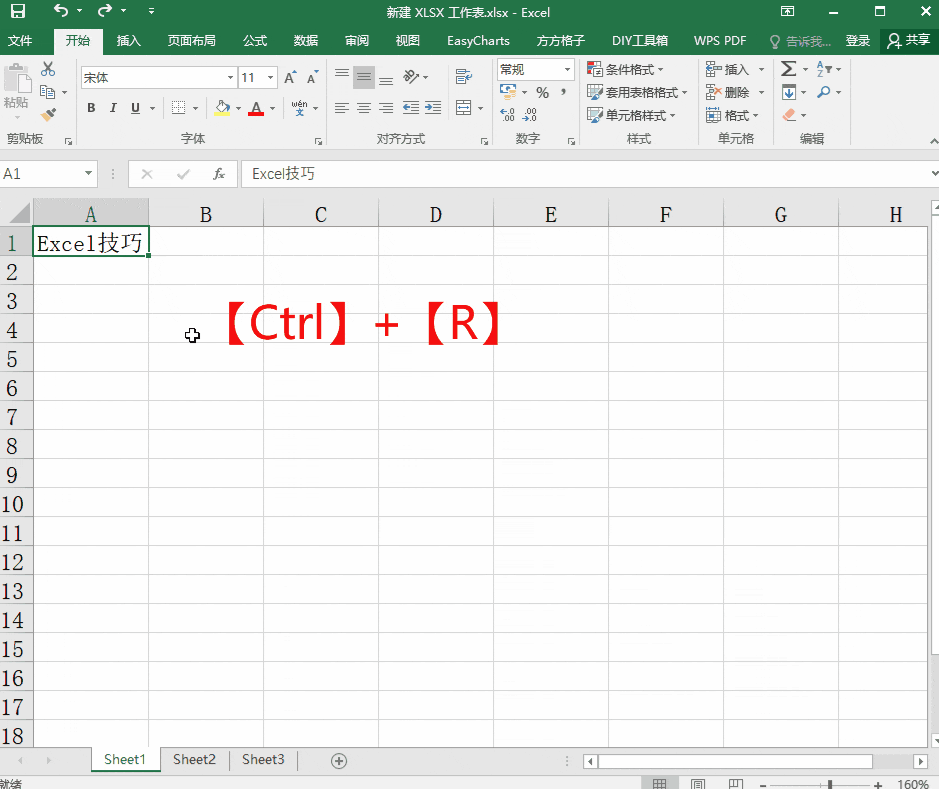Select the Merge and Center icon
The image size is (939, 789).
(464, 108)
